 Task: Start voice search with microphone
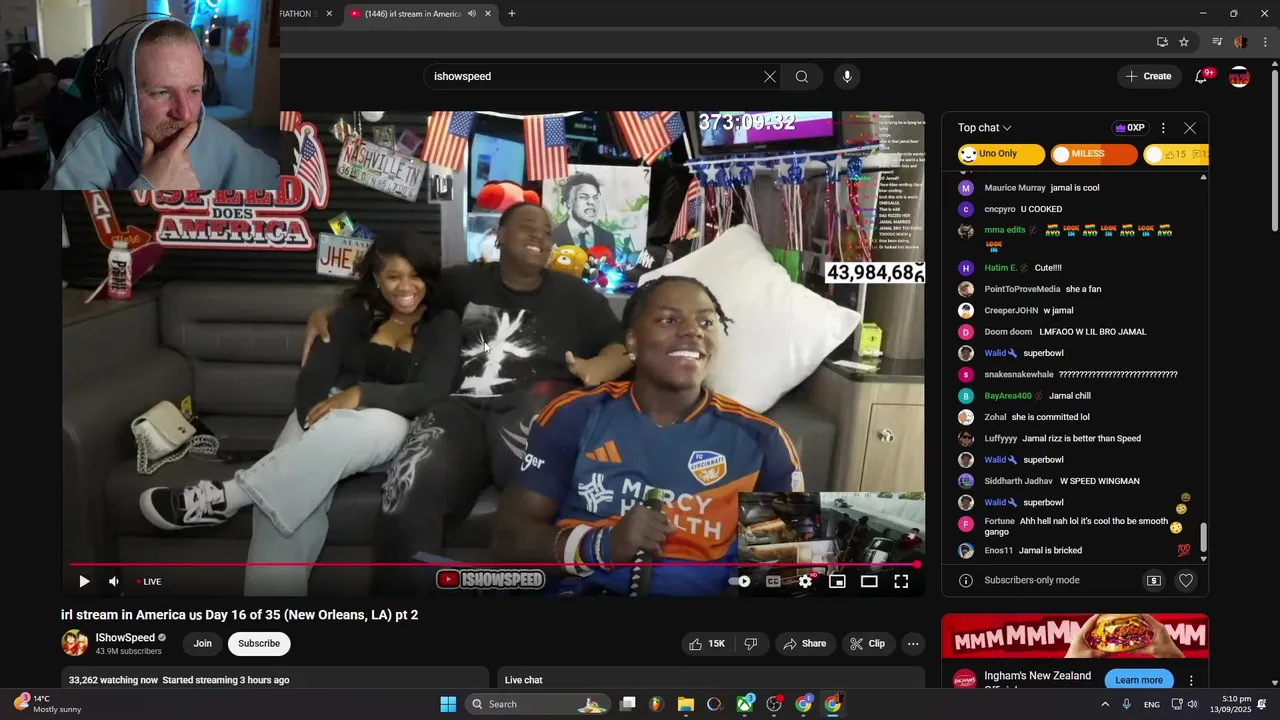(x=847, y=76)
